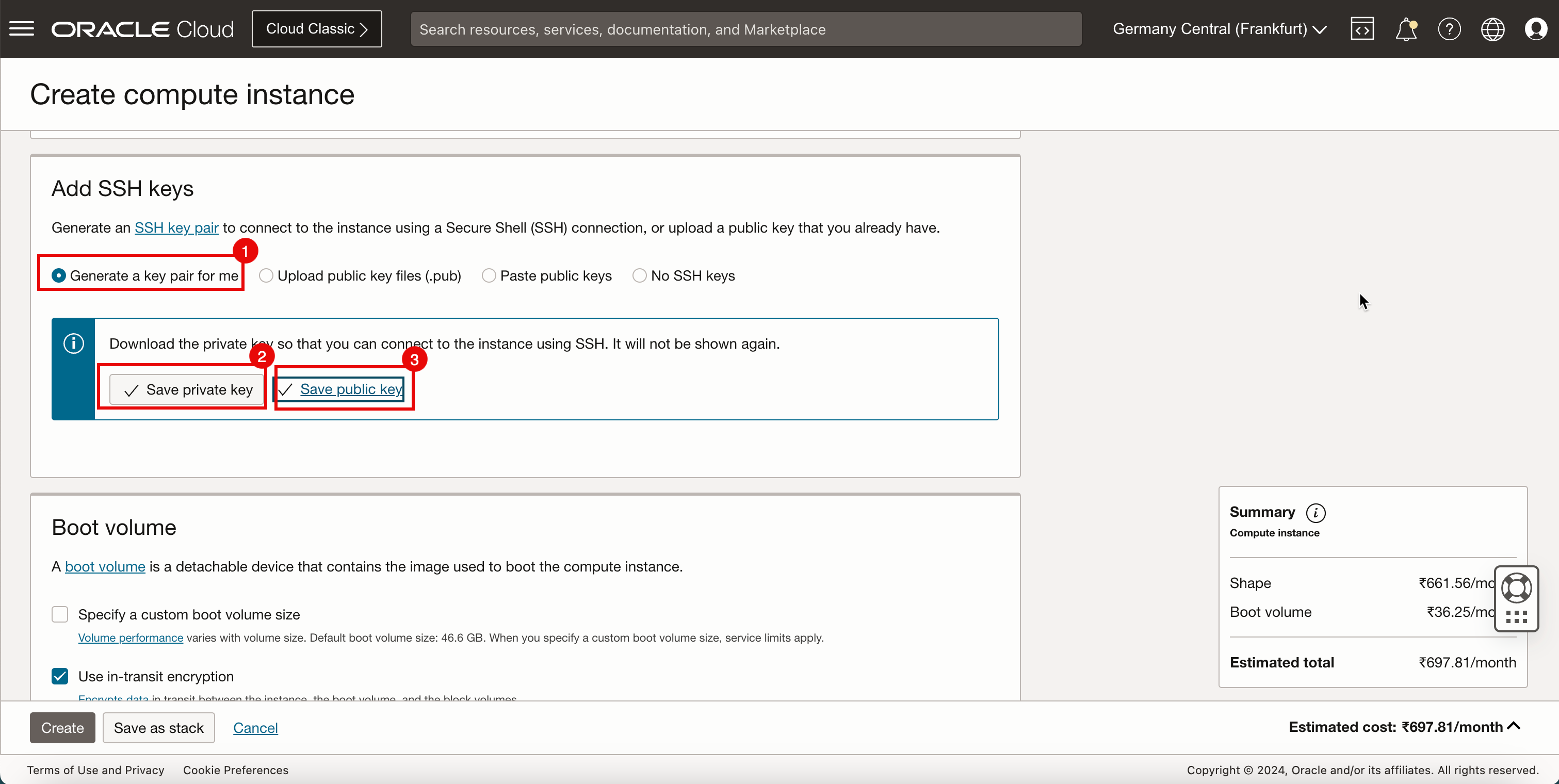The height and width of the screenshot is (784, 1559).
Task: Click the user profile avatar icon
Action: [x=1536, y=29]
